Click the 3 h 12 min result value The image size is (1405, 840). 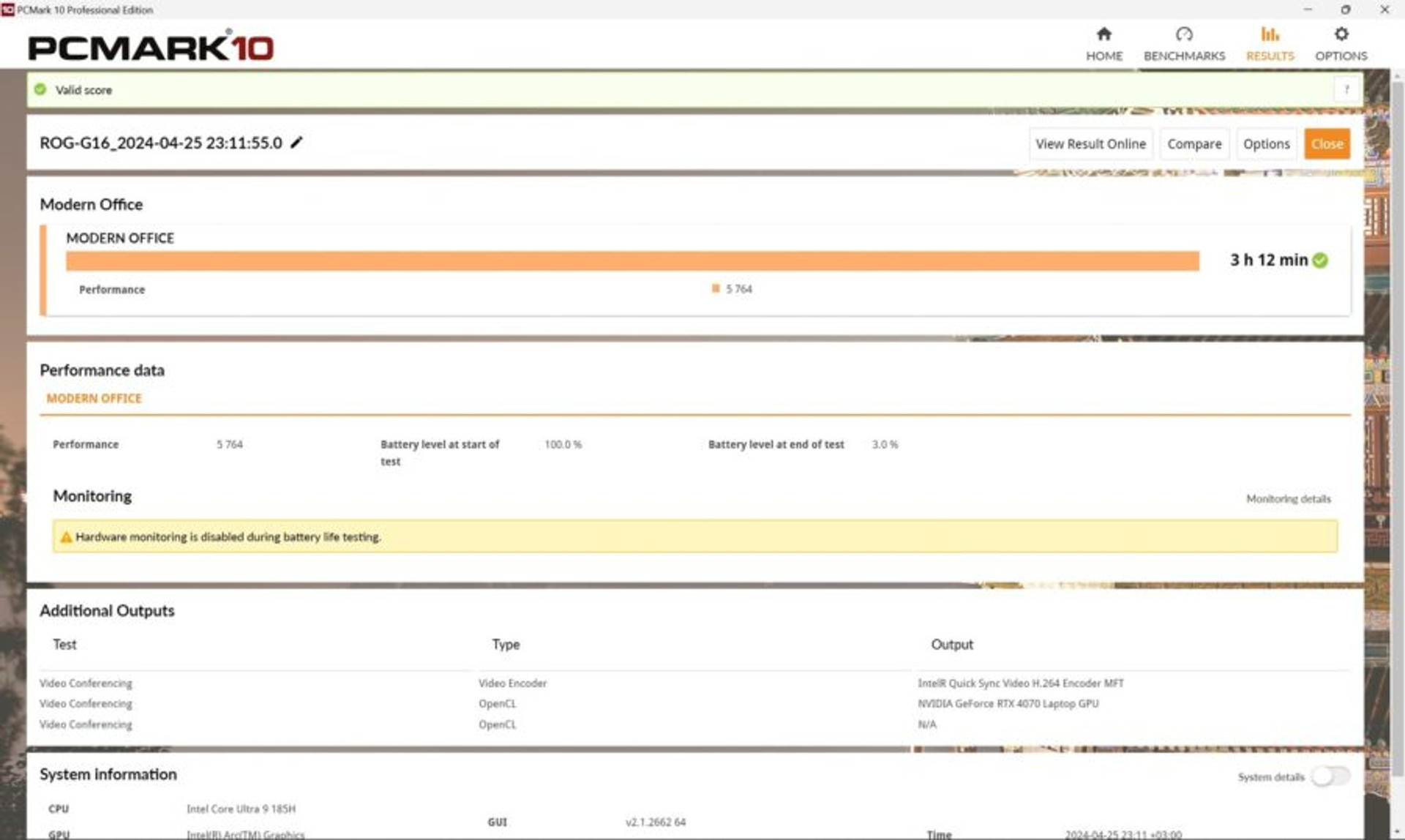(1268, 260)
